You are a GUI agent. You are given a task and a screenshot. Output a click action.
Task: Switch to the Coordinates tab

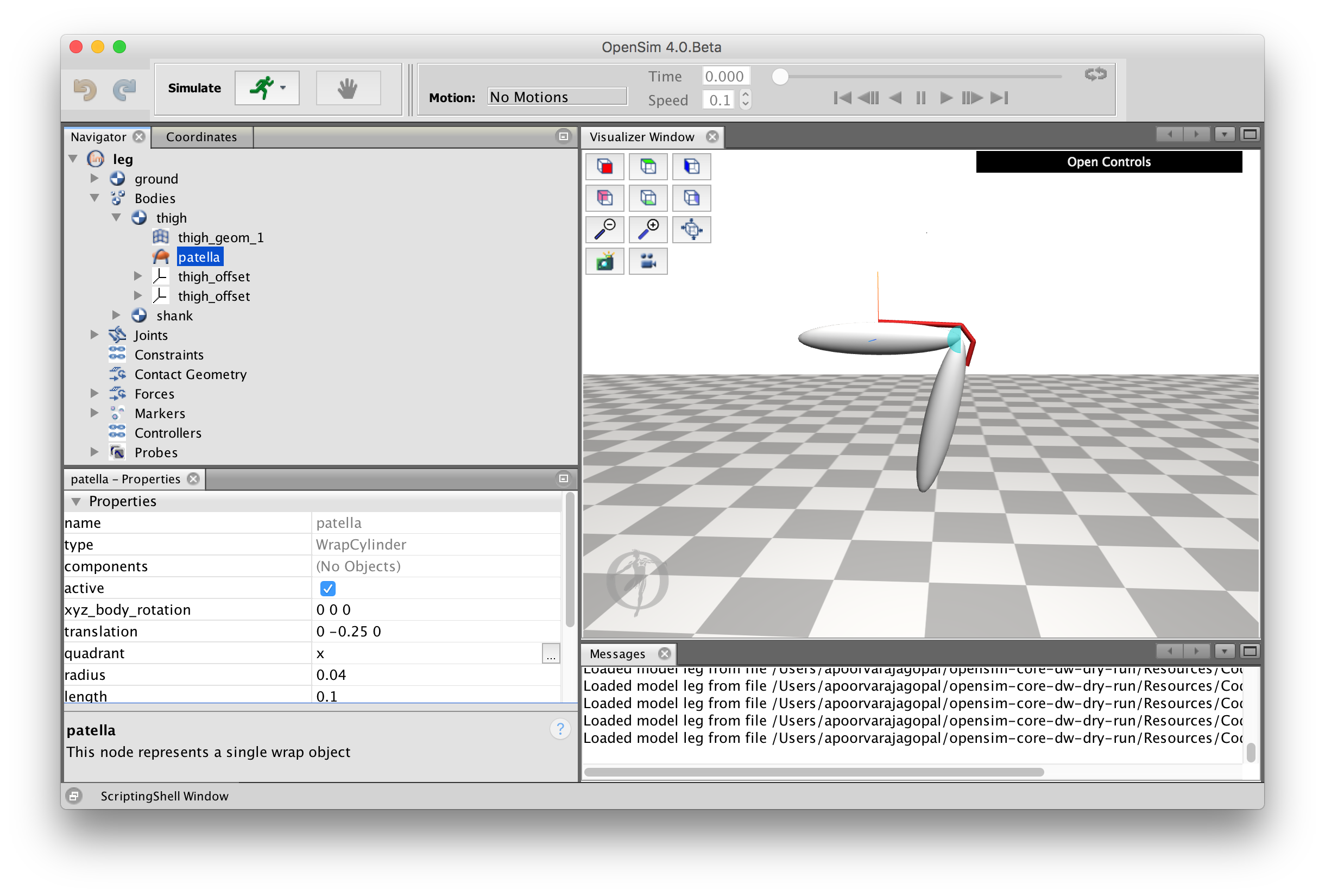tap(201, 136)
